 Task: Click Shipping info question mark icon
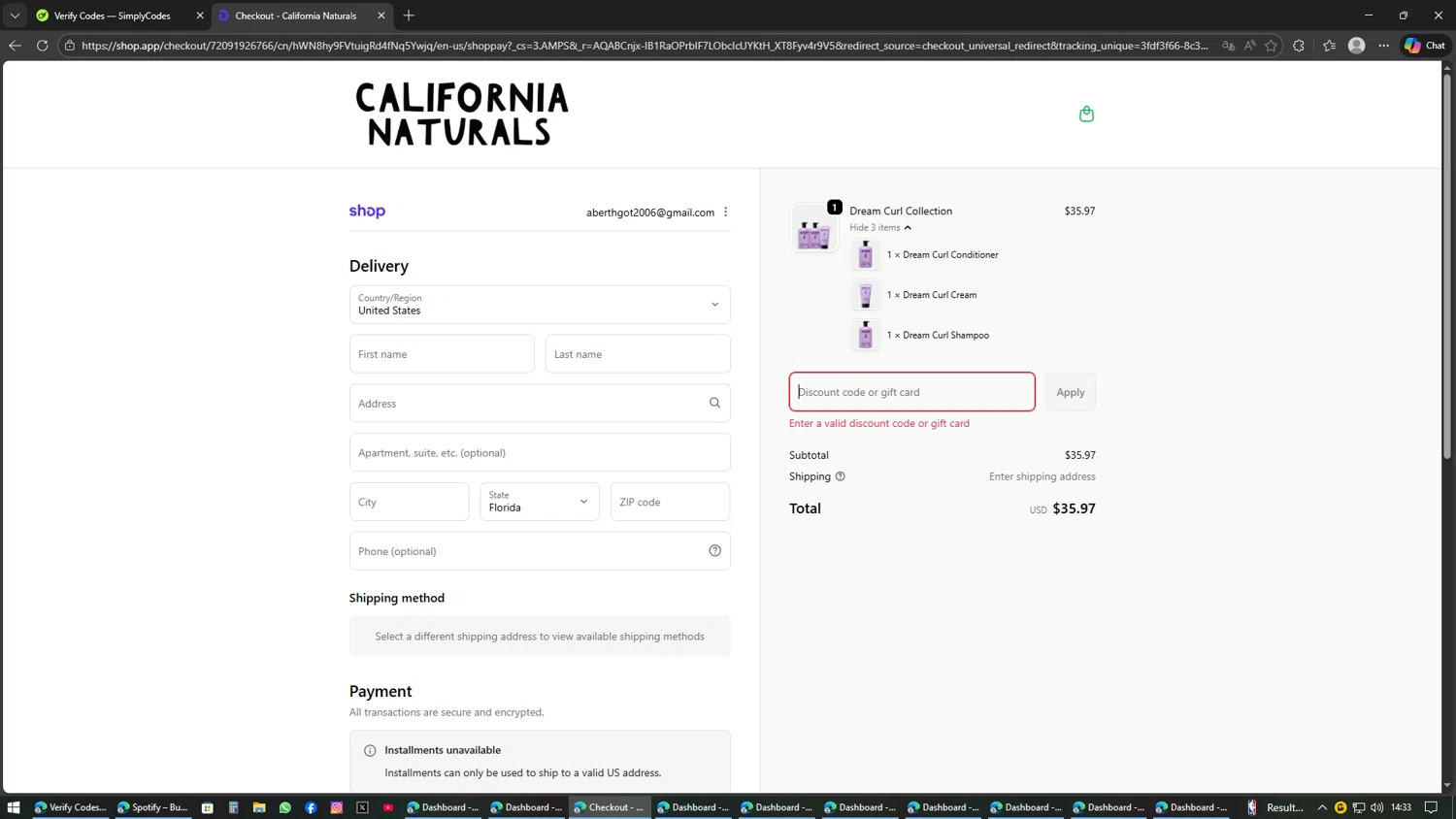pos(841,476)
